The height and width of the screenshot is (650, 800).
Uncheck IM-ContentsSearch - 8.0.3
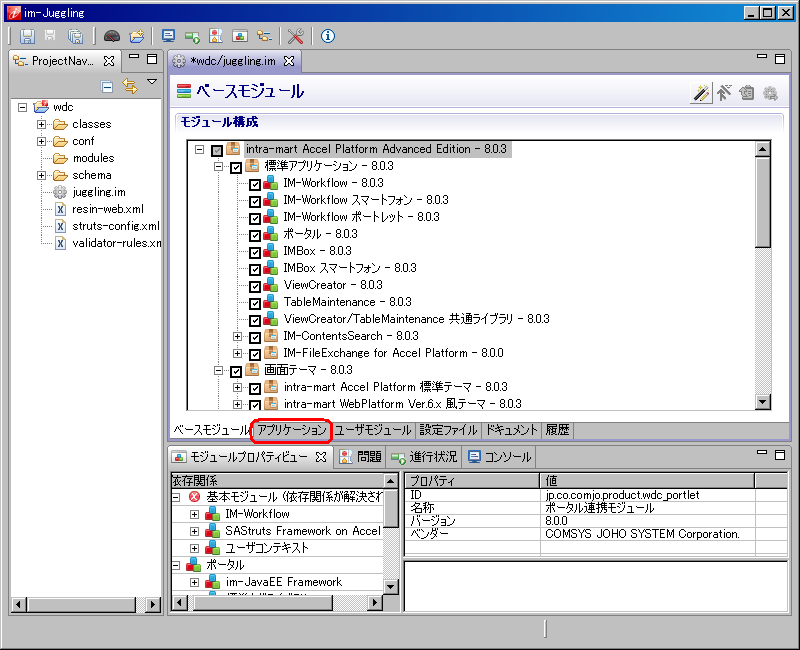[255, 337]
